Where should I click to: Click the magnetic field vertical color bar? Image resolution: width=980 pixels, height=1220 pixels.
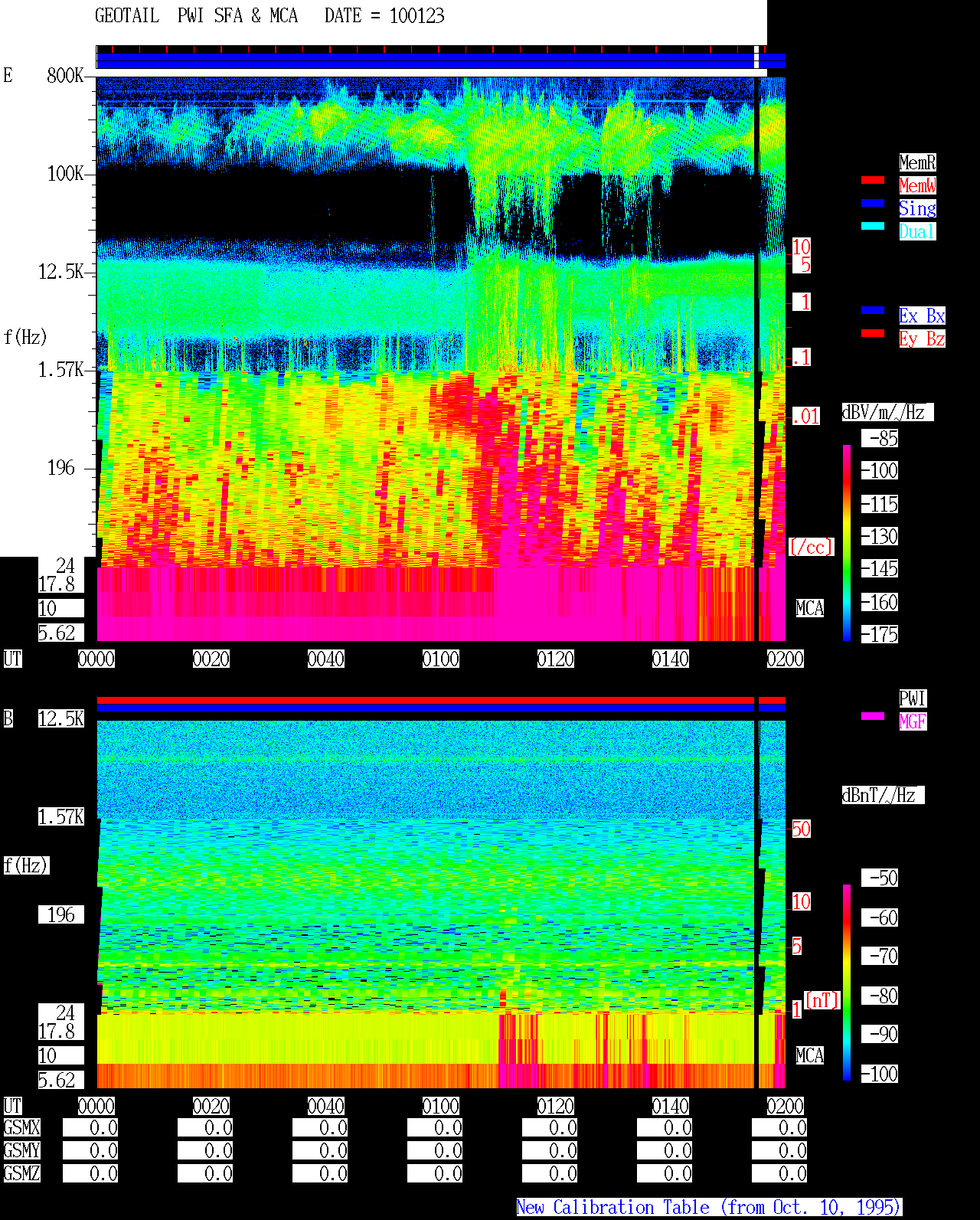tap(847, 983)
